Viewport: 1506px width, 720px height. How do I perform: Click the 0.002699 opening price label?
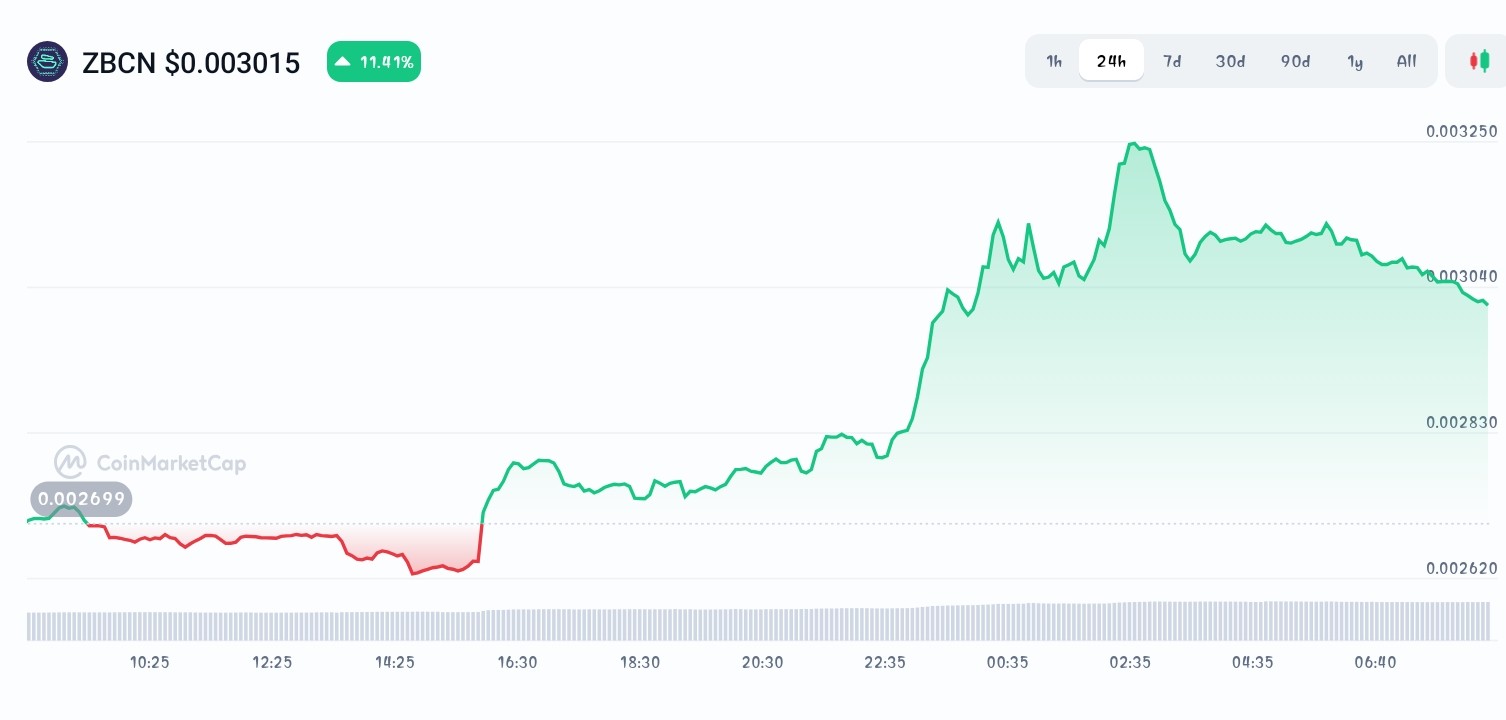click(81, 498)
